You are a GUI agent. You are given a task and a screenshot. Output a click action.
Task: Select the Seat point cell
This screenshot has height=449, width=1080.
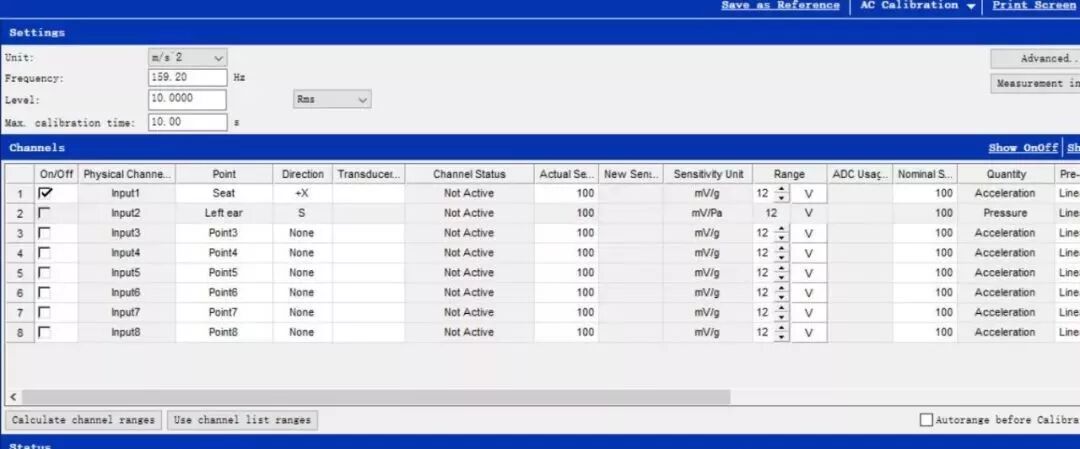(224, 194)
